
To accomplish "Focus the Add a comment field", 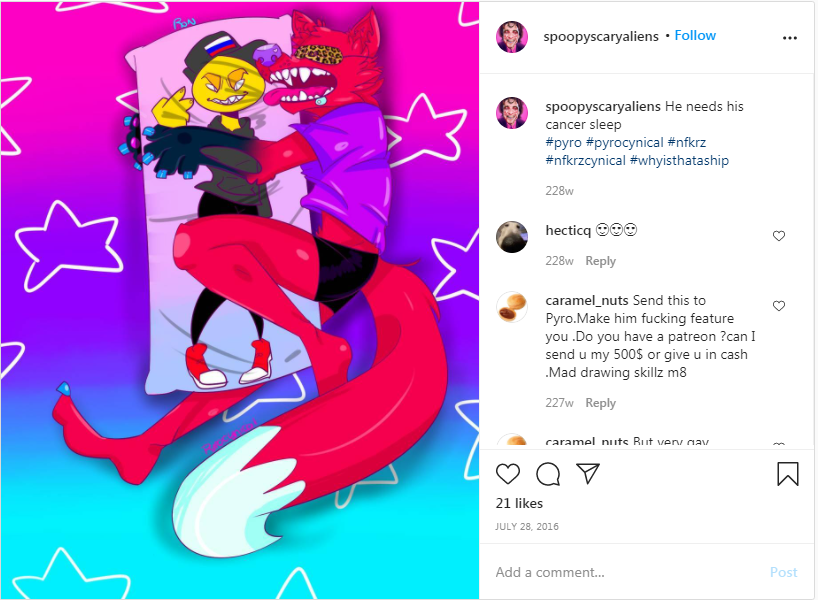I will [x=629, y=572].
